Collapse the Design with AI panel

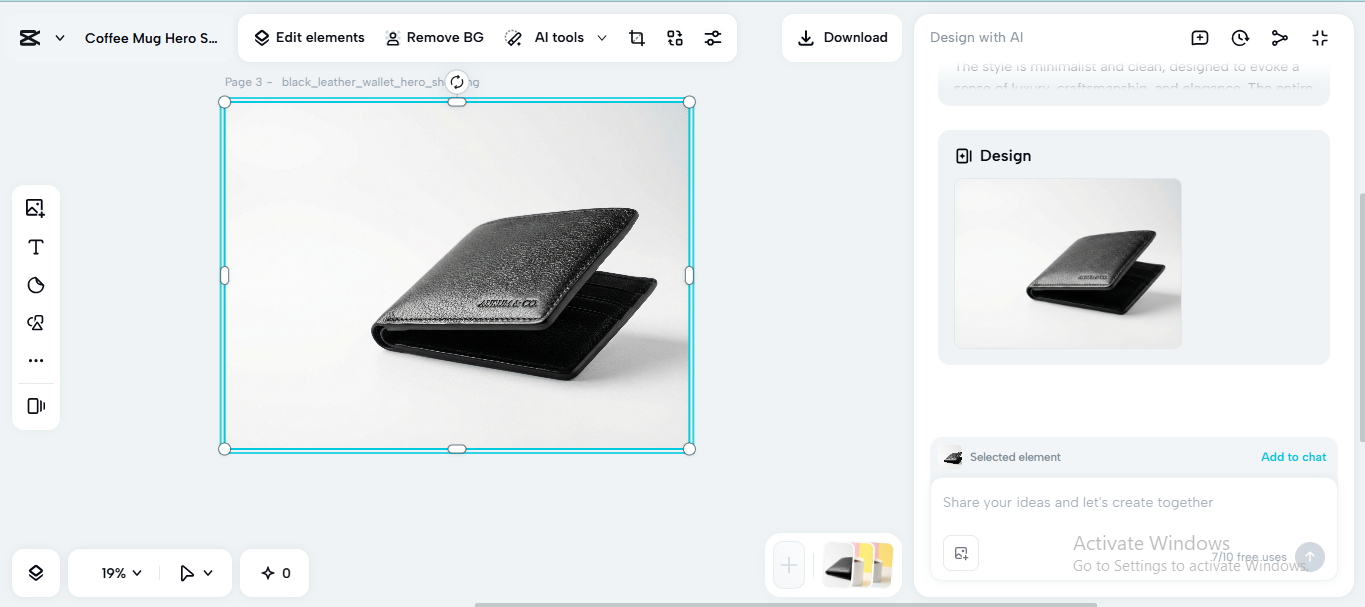(x=1320, y=38)
